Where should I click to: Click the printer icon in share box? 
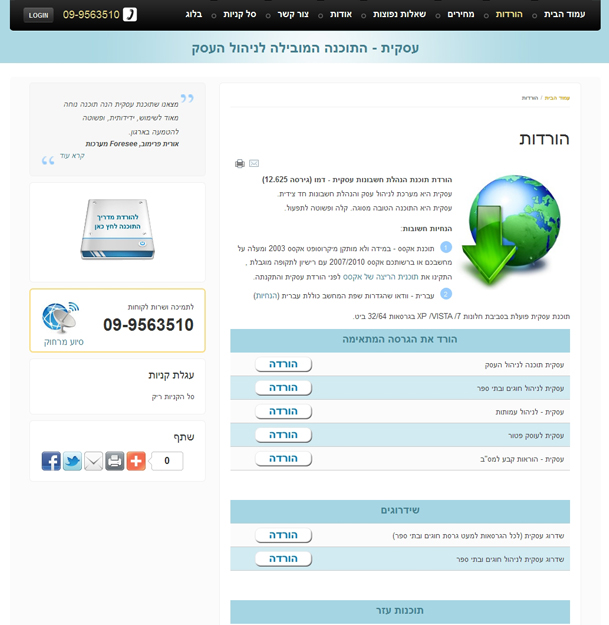pos(115,461)
